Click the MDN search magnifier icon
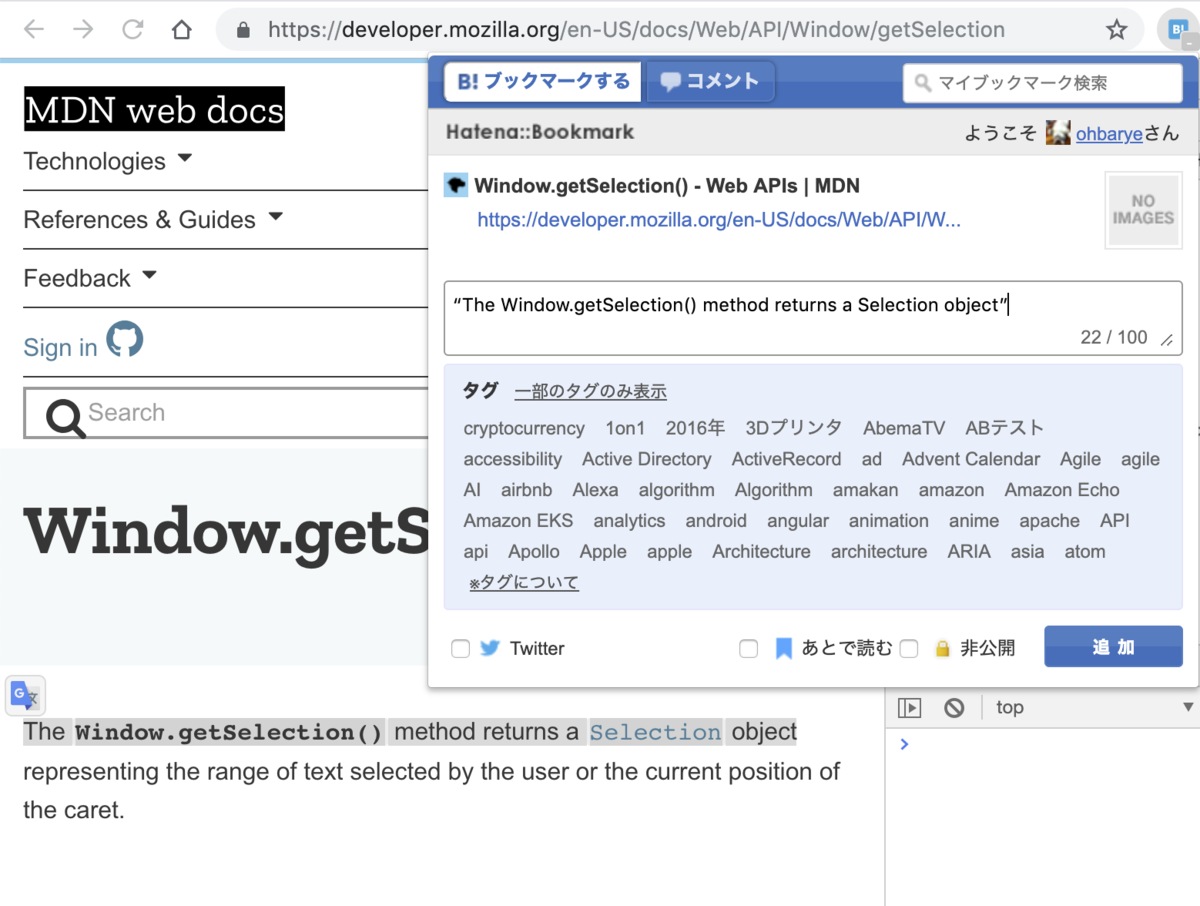 [x=65, y=416]
